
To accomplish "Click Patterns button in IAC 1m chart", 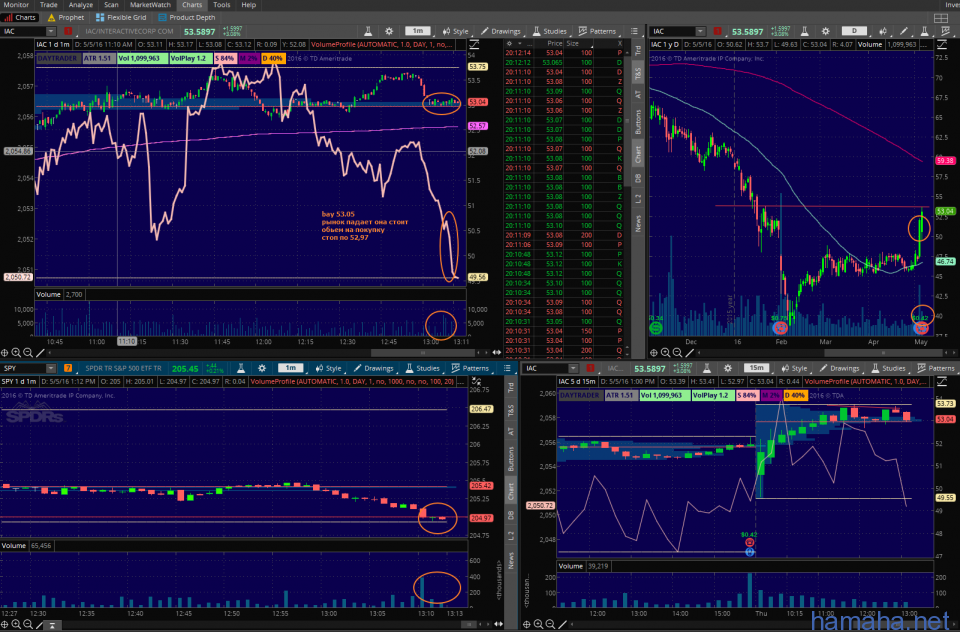I will click(x=598, y=31).
